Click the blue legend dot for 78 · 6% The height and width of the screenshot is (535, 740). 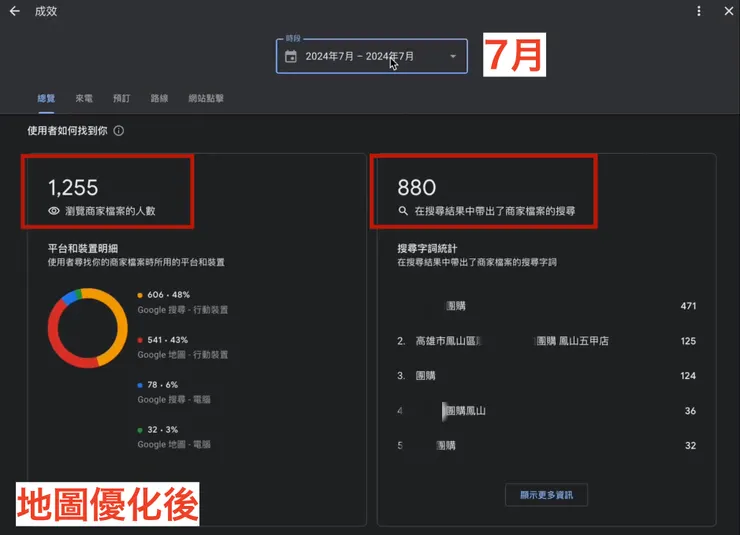pyautogui.click(x=140, y=385)
